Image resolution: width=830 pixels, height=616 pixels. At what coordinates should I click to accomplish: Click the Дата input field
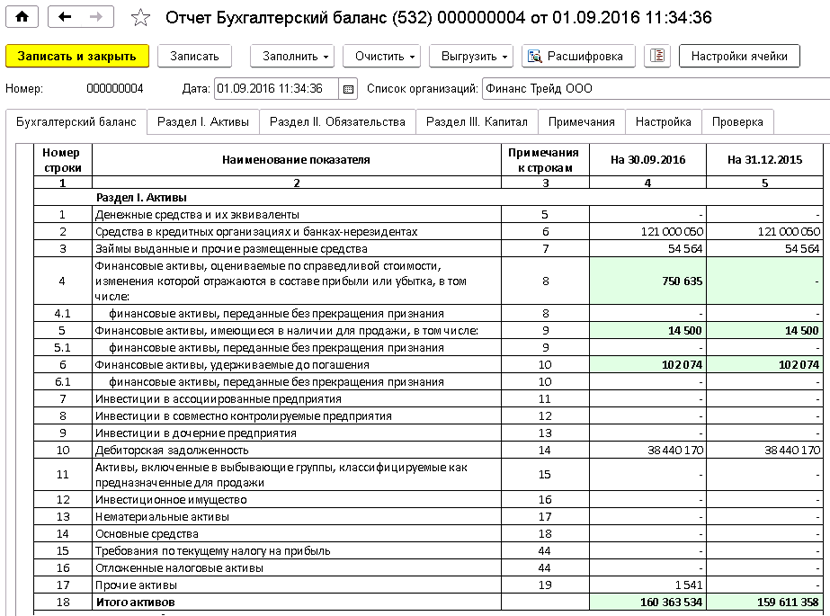275,89
